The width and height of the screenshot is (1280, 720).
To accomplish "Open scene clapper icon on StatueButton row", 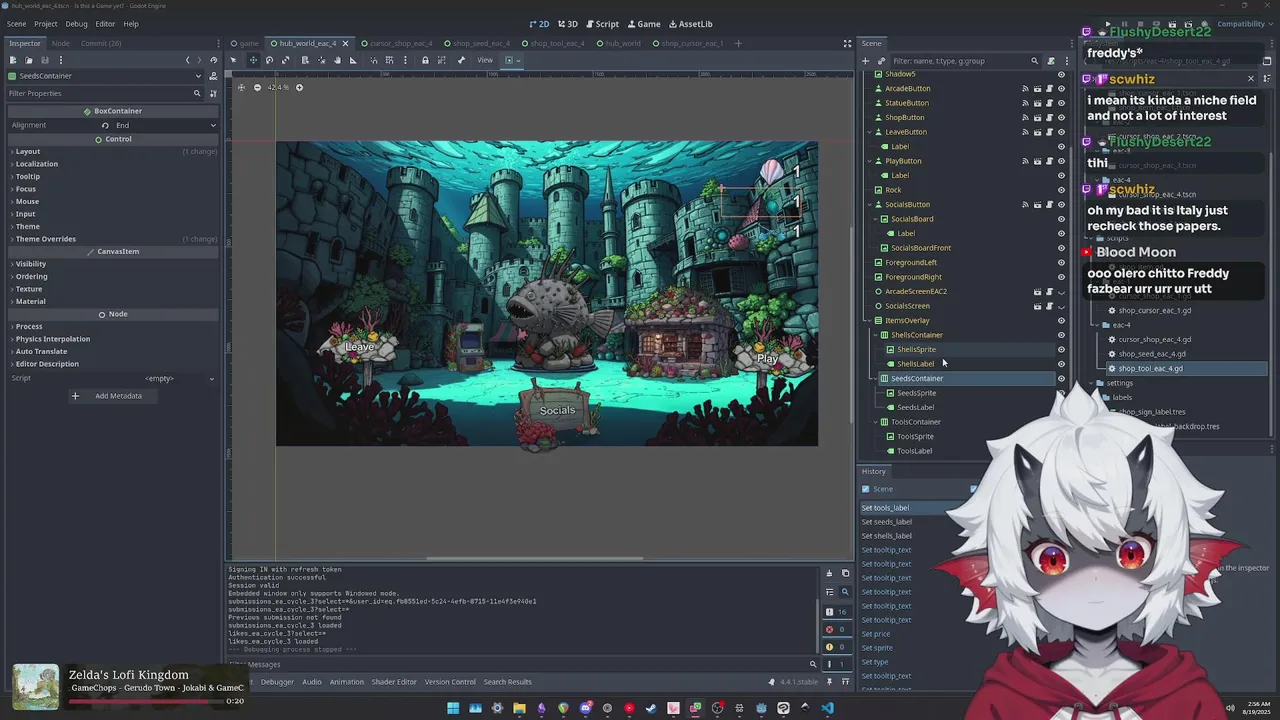I will click(x=1037, y=103).
